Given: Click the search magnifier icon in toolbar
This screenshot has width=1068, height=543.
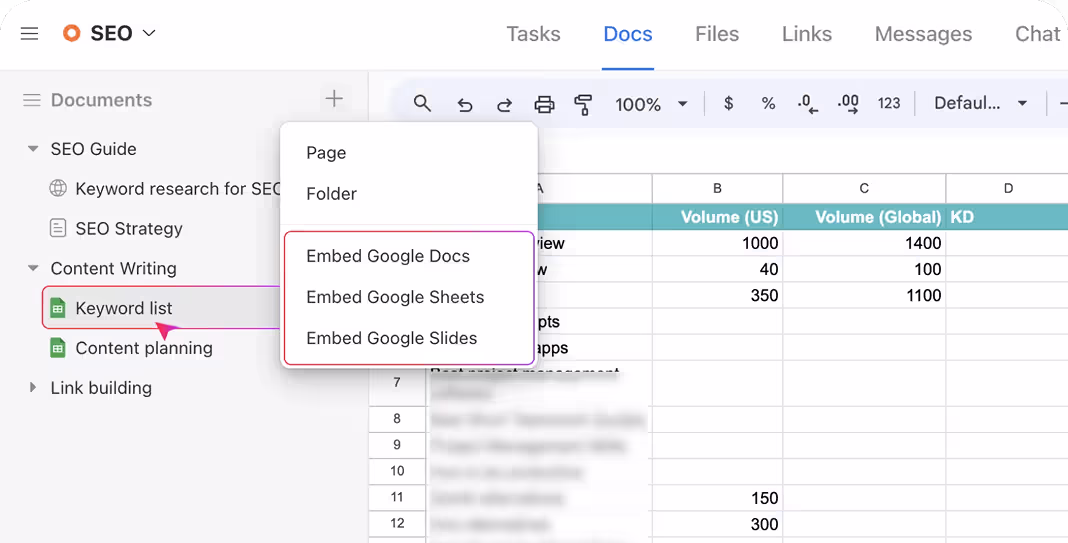Looking at the screenshot, I should [422, 104].
